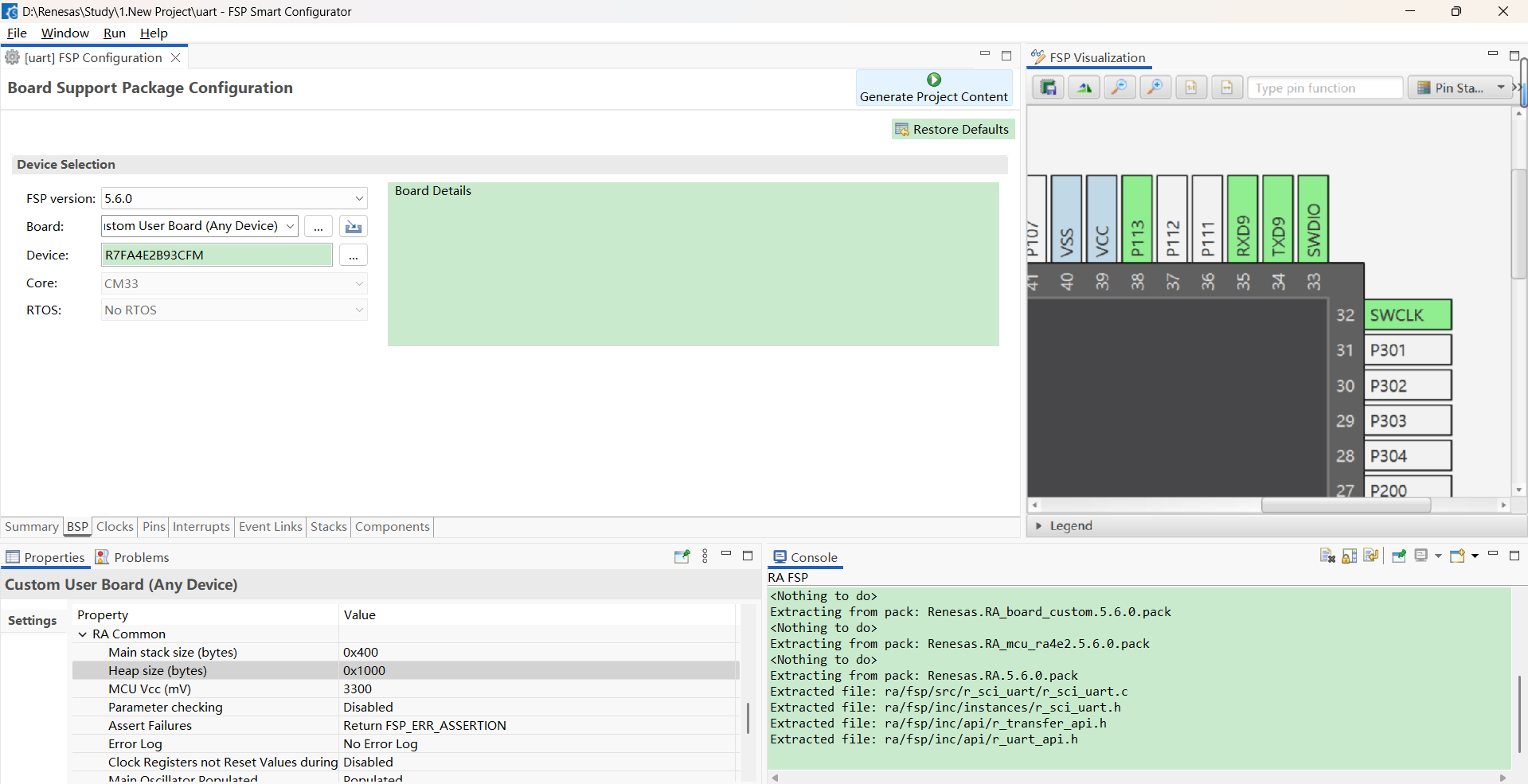Screen dimensions: 1528x784
Task: Open the Window menu
Action: [x=64, y=33]
